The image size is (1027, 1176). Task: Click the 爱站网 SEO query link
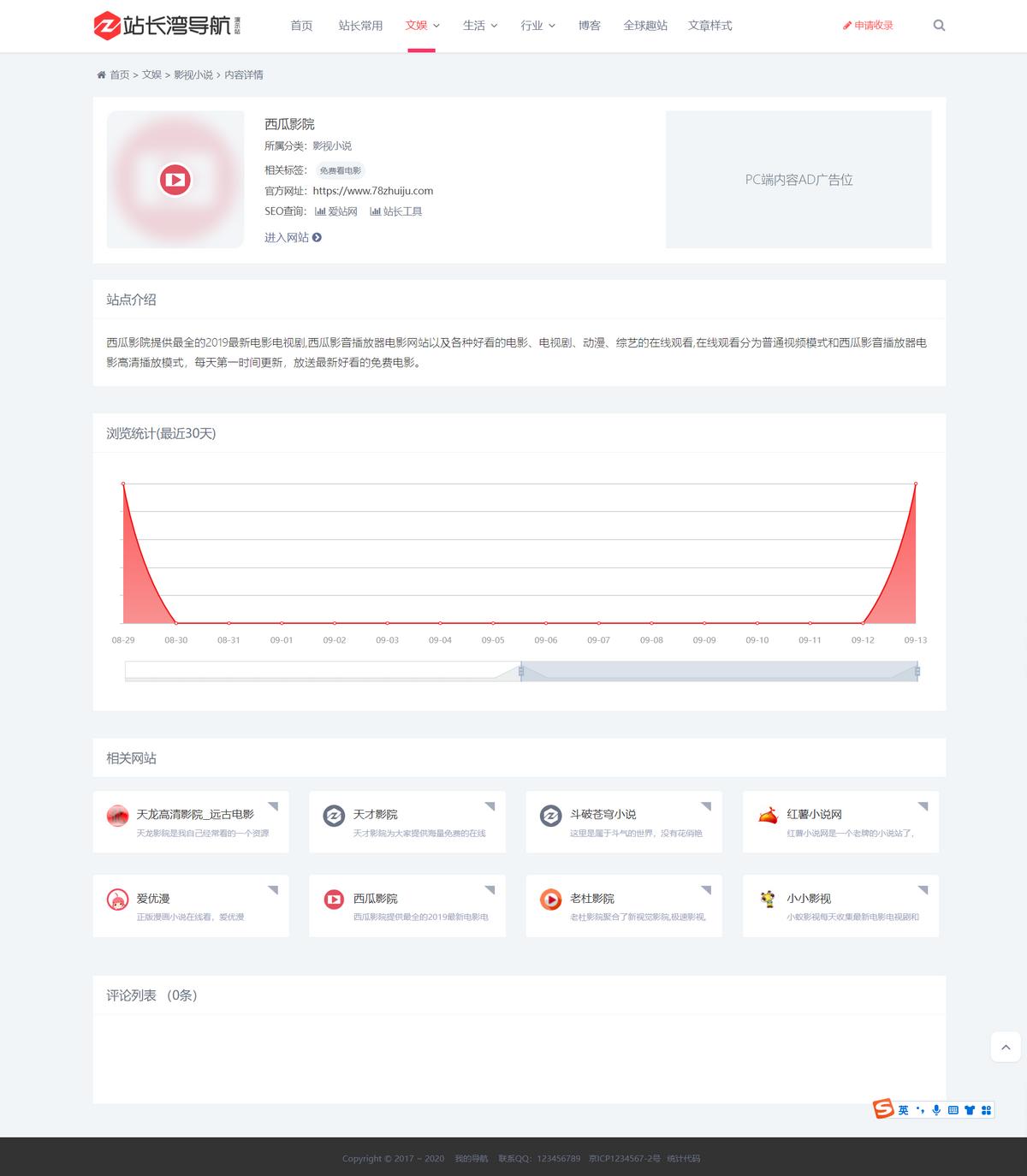tap(336, 211)
